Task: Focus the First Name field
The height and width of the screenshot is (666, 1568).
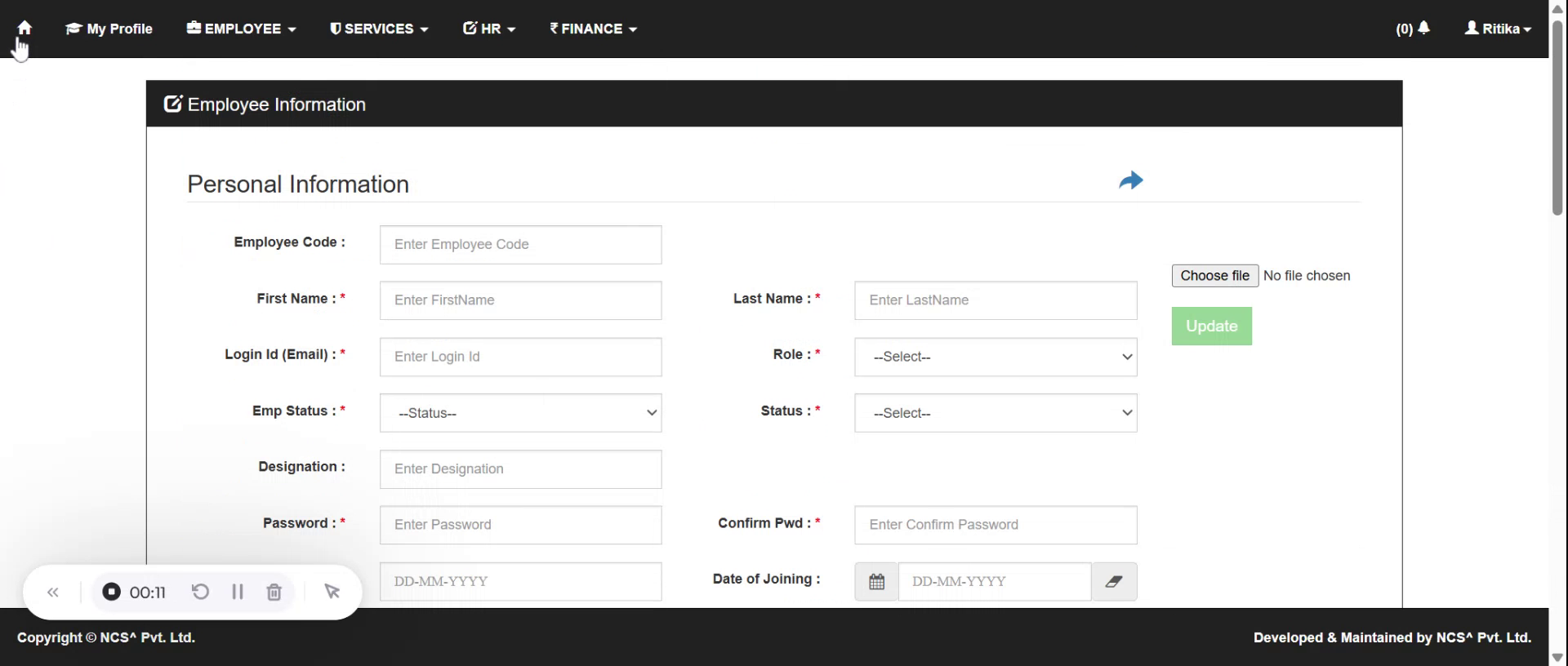Action: (x=520, y=300)
